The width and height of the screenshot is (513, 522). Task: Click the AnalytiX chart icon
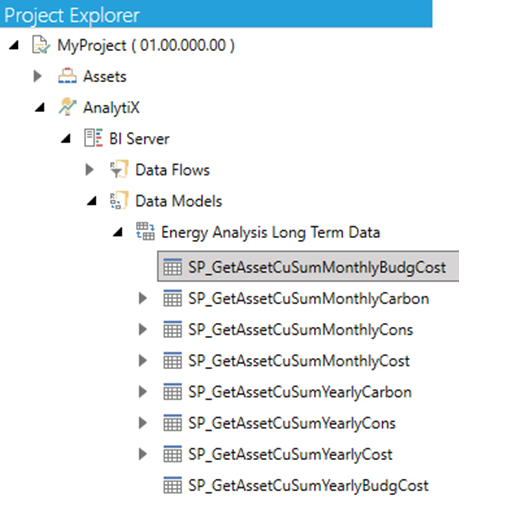tap(67, 107)
